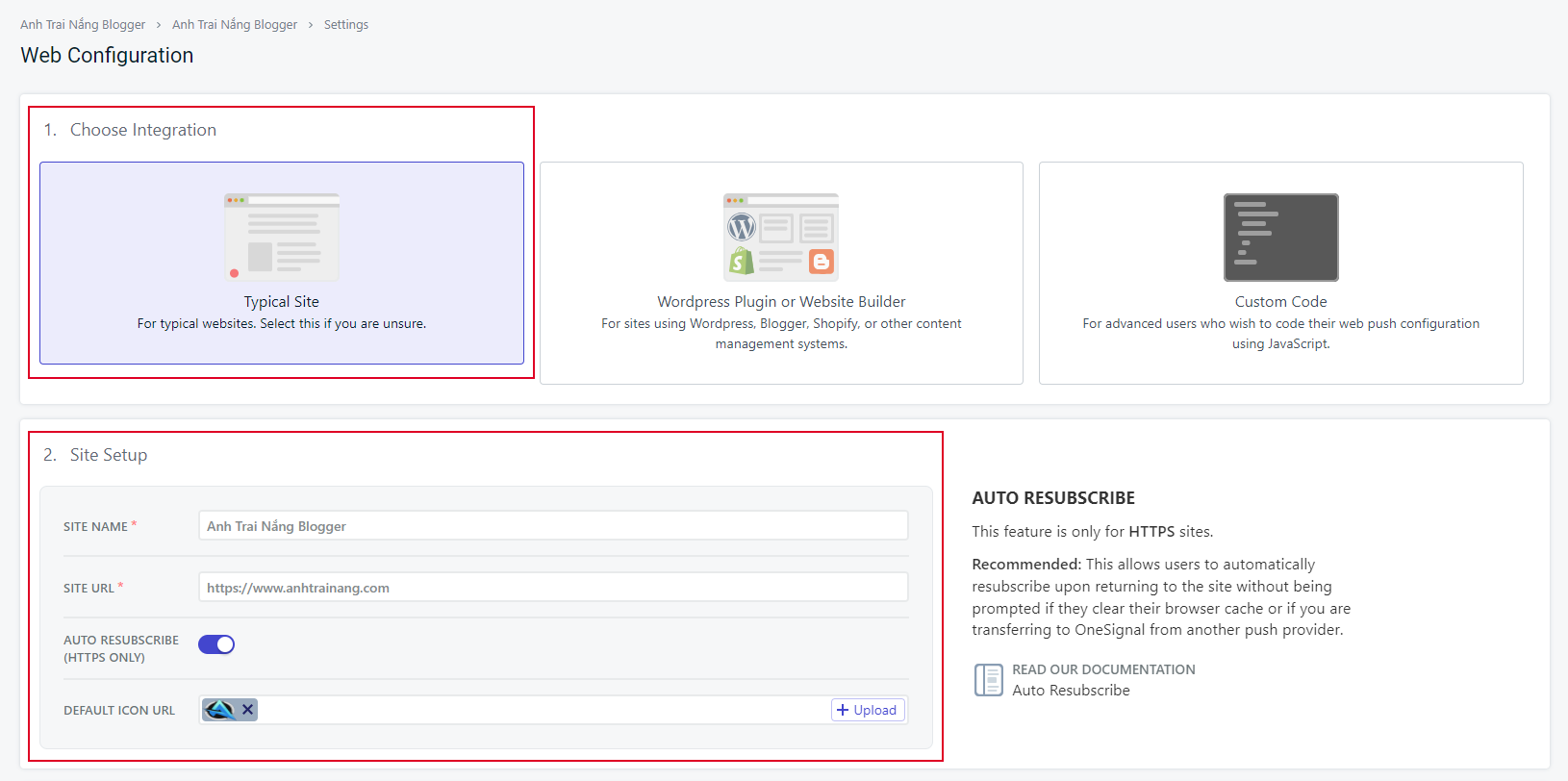Select the Typical Site integration card
The image size is (1568, 781).
pyautogui.click(x=282, y=263)
